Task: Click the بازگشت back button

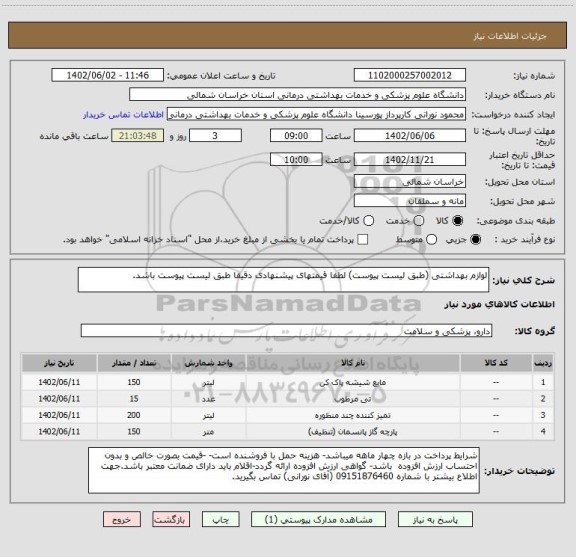Action: 171,520
